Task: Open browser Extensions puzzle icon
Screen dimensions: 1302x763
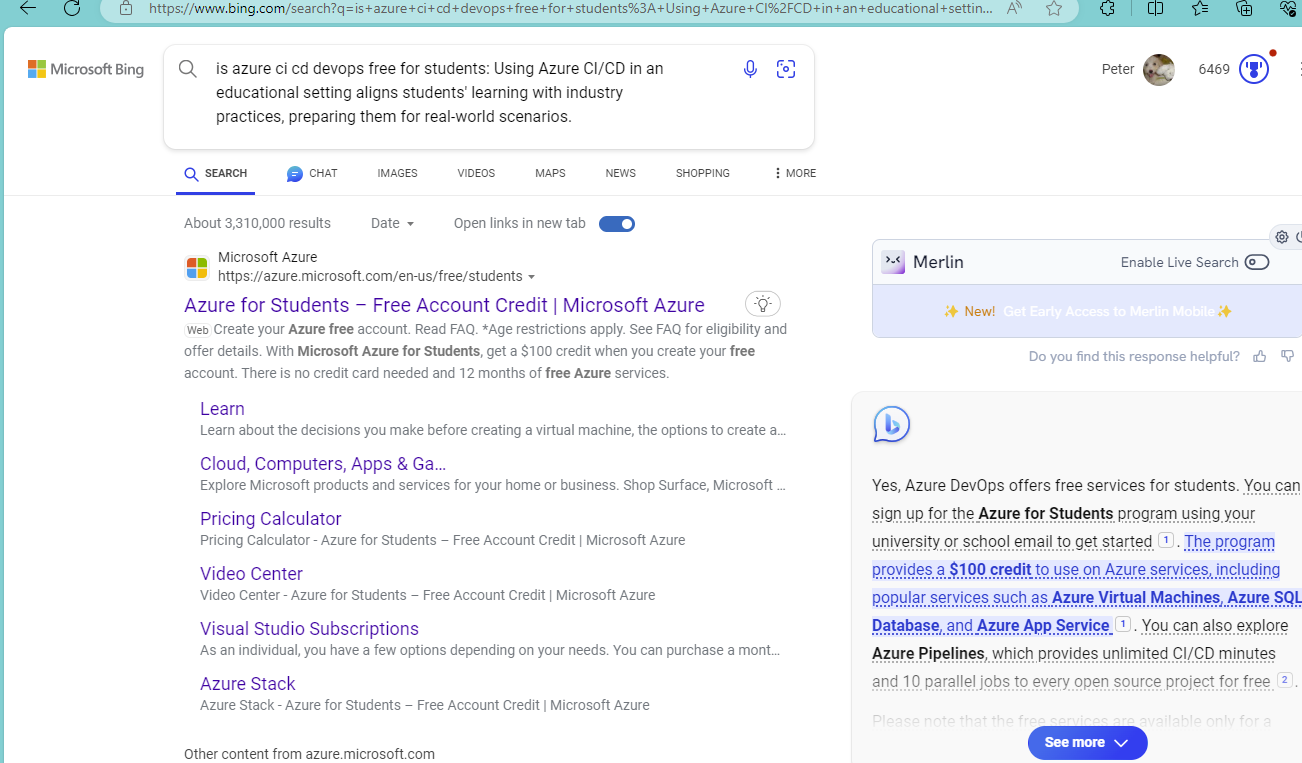Action: (1107, 8)
